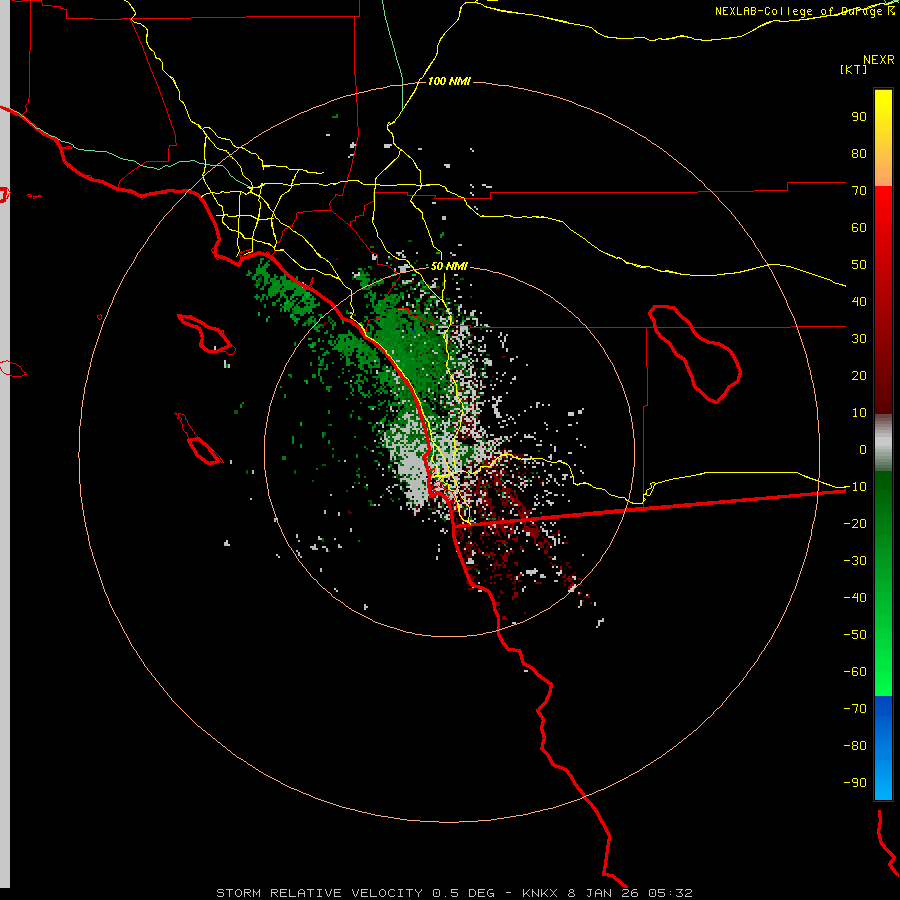Pick the yellow segment of the color bar
This screenshot has width=900, height=900.
point(883,138)
